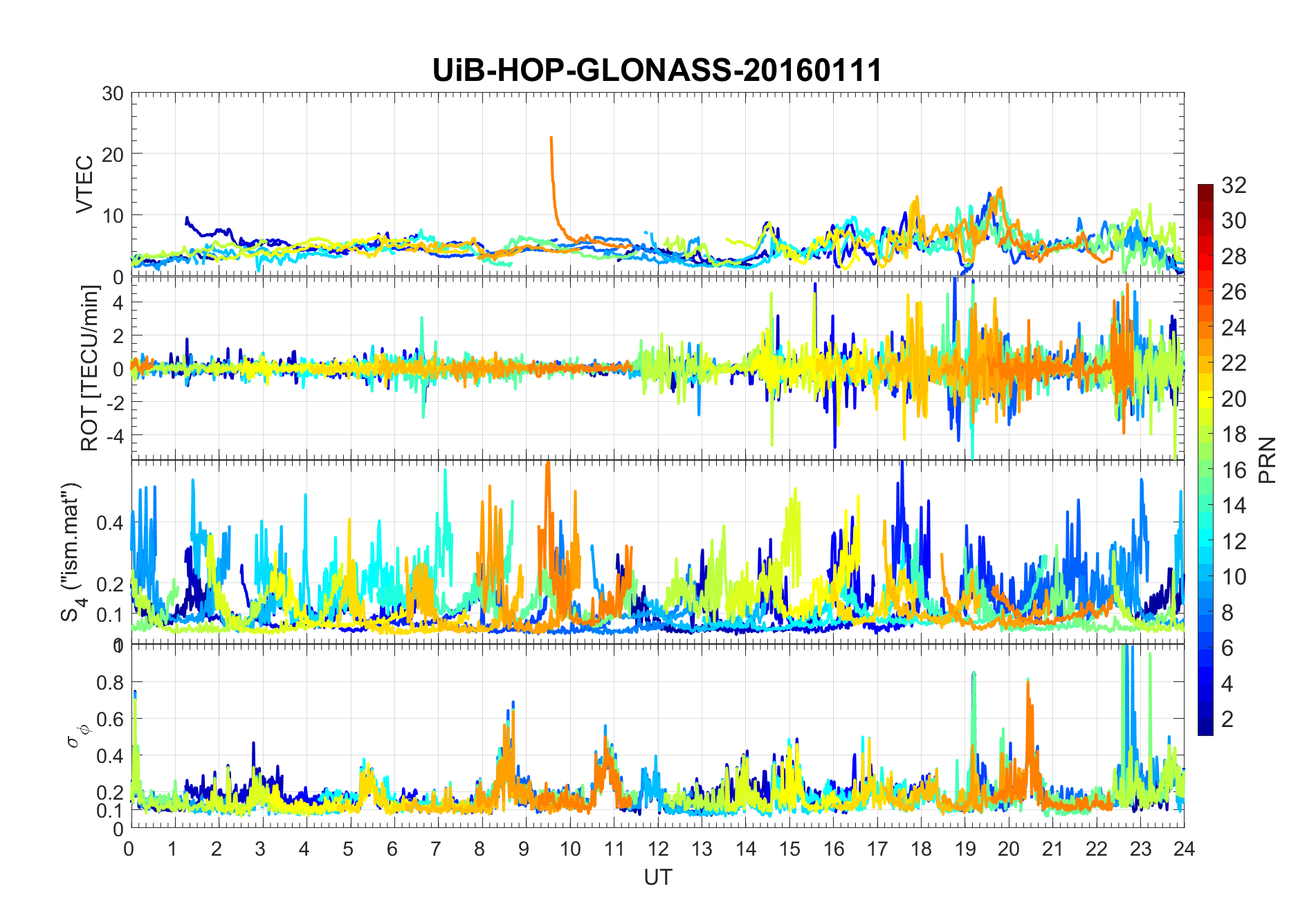Click the dark blue bottom of colorbar
This screenshot has width=1316, height=920.
point(1205,728)
